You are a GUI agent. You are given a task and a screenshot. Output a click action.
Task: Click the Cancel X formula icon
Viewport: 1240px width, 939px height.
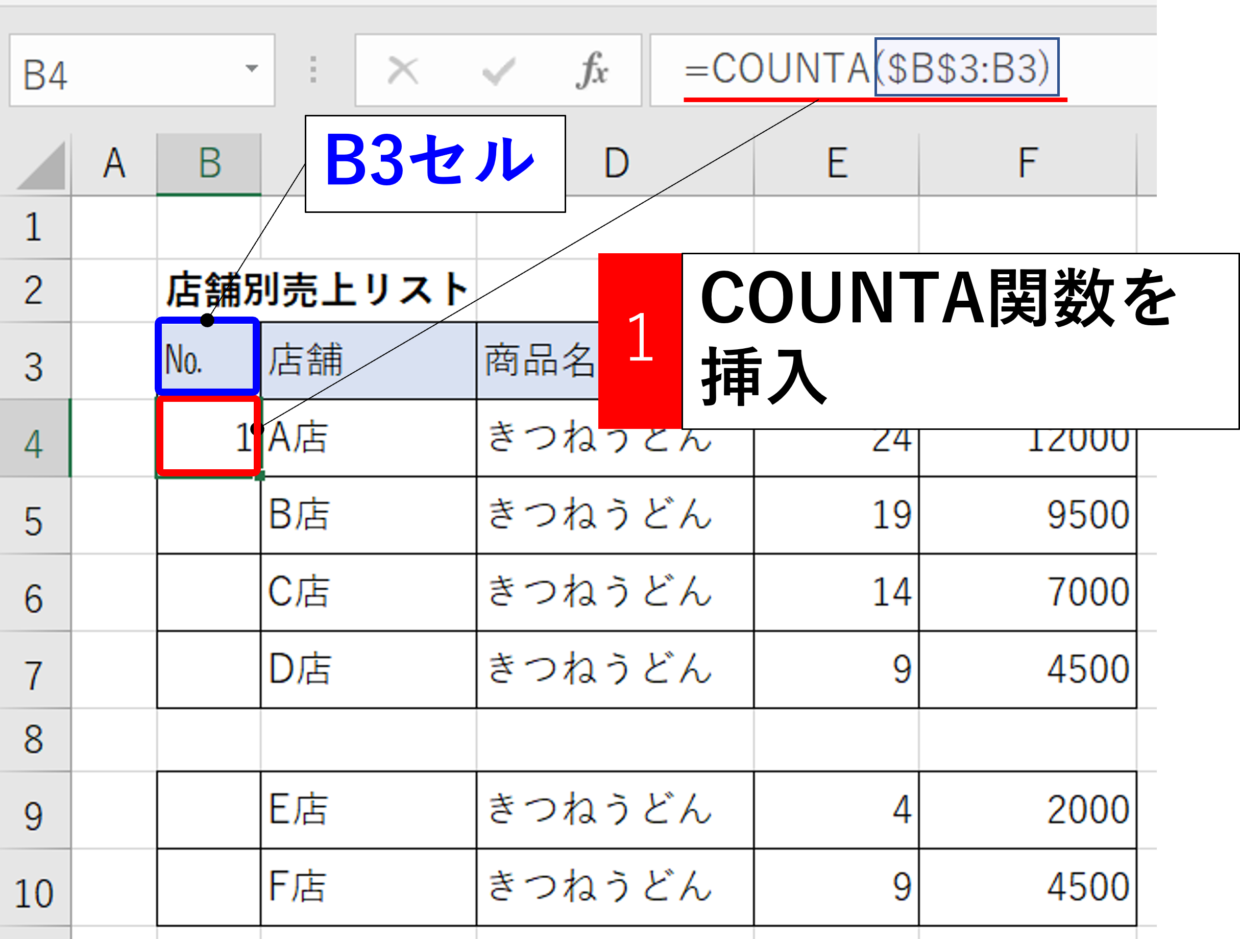403,72
